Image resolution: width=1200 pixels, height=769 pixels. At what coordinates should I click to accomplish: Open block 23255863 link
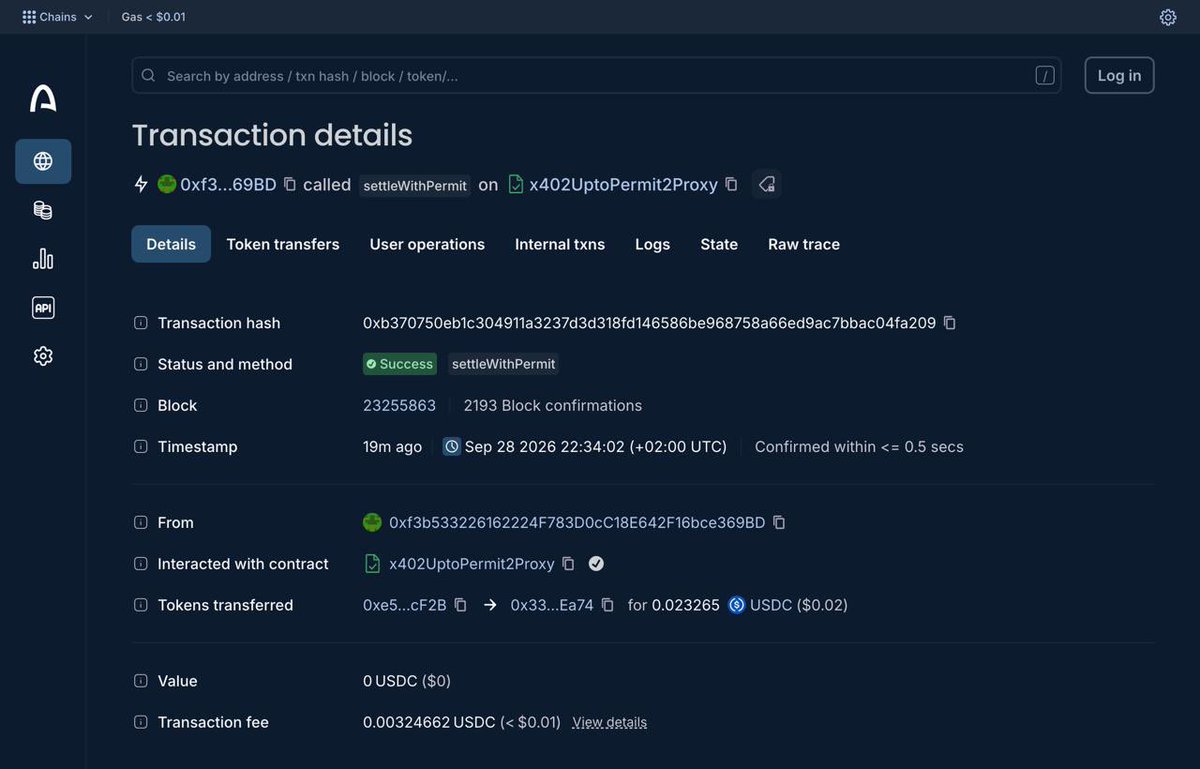(399, 405)
